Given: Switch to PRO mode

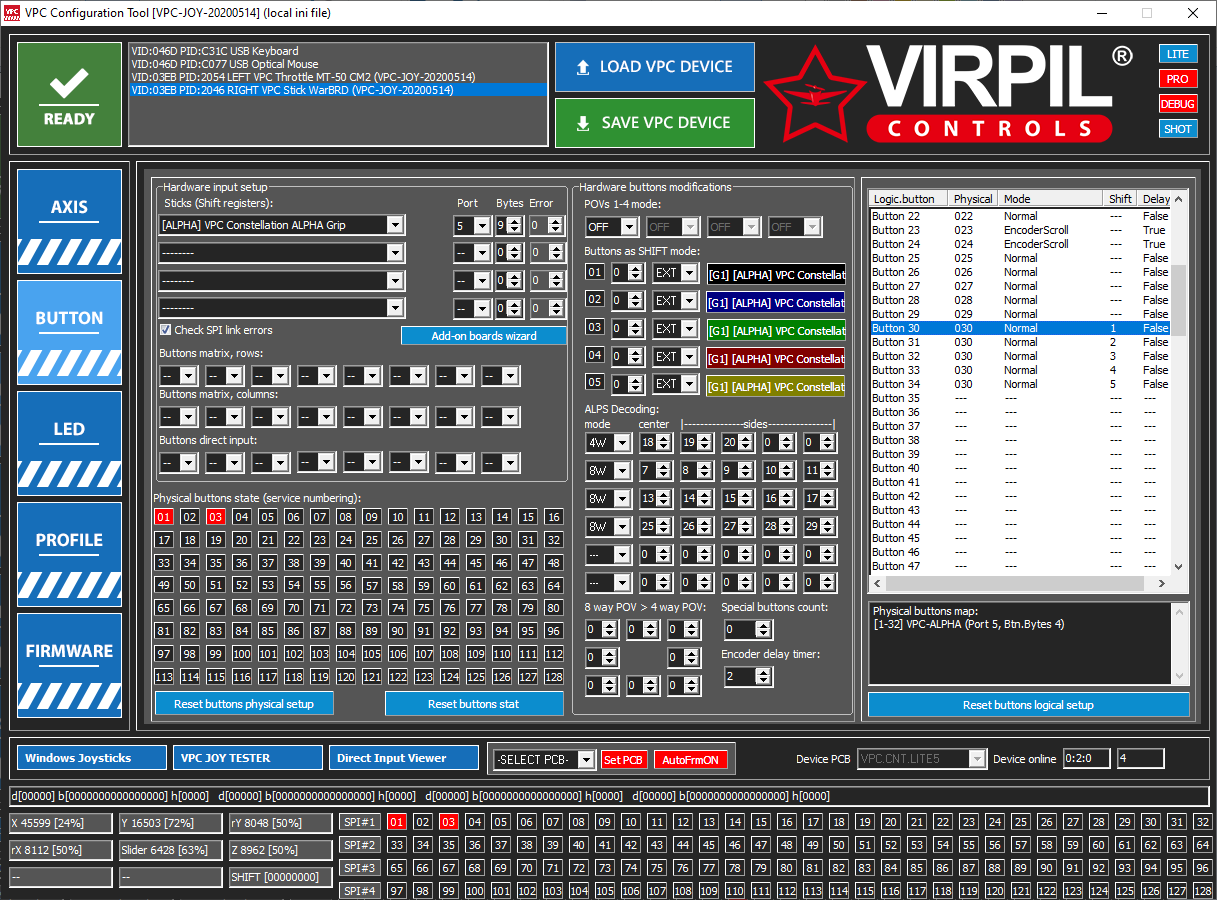Looking at the screenshot, I should click(x=1178, y=79).
